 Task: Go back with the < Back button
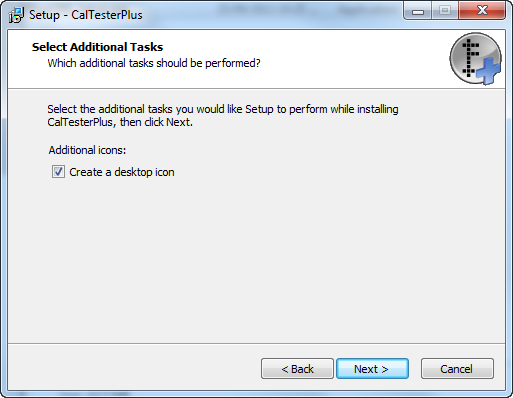(297, 369)
